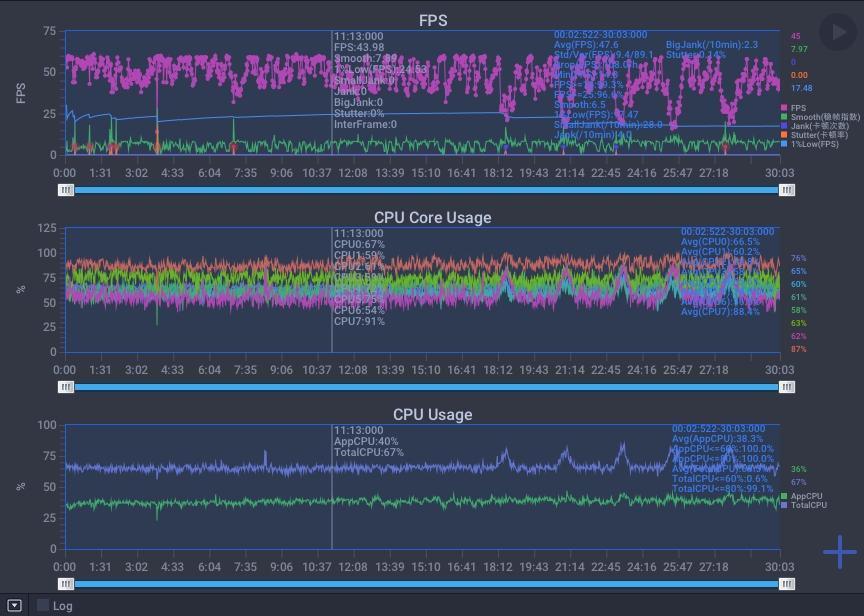Toggle the FPS series in legend

point(793,108)
